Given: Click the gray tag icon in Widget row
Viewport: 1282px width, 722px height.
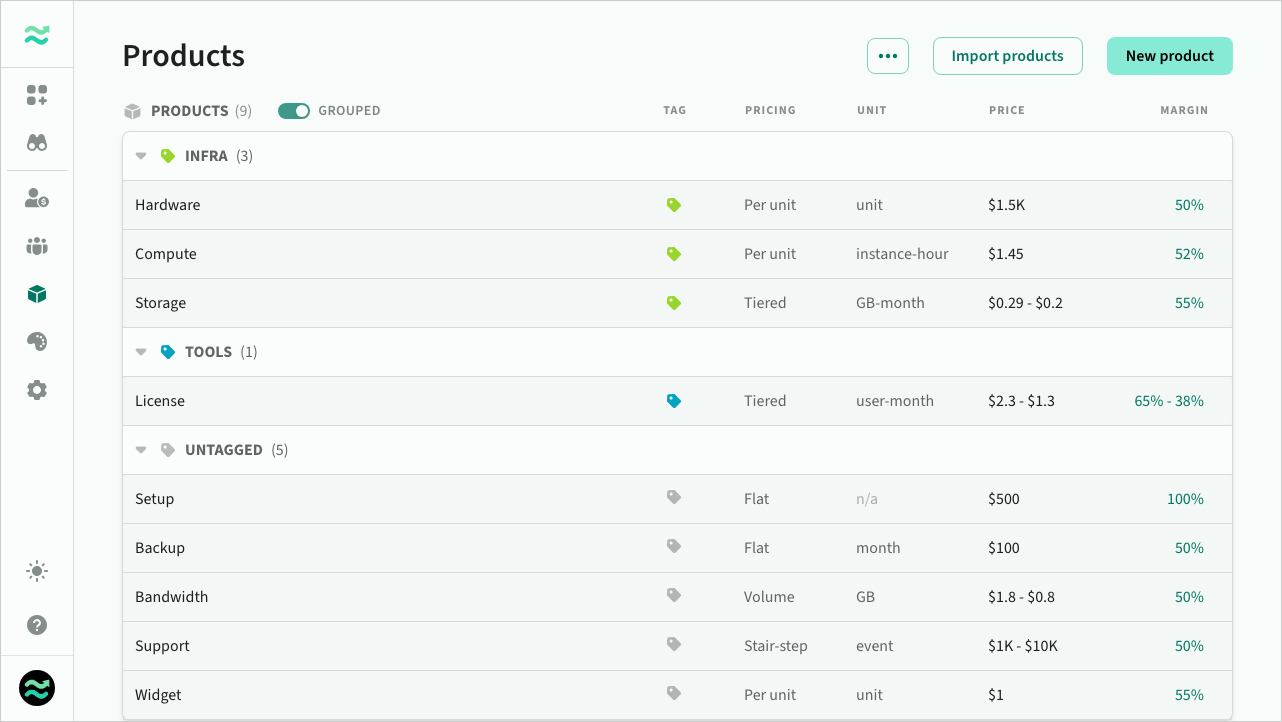Looking at the screenshot, I should tap(674, 693).
